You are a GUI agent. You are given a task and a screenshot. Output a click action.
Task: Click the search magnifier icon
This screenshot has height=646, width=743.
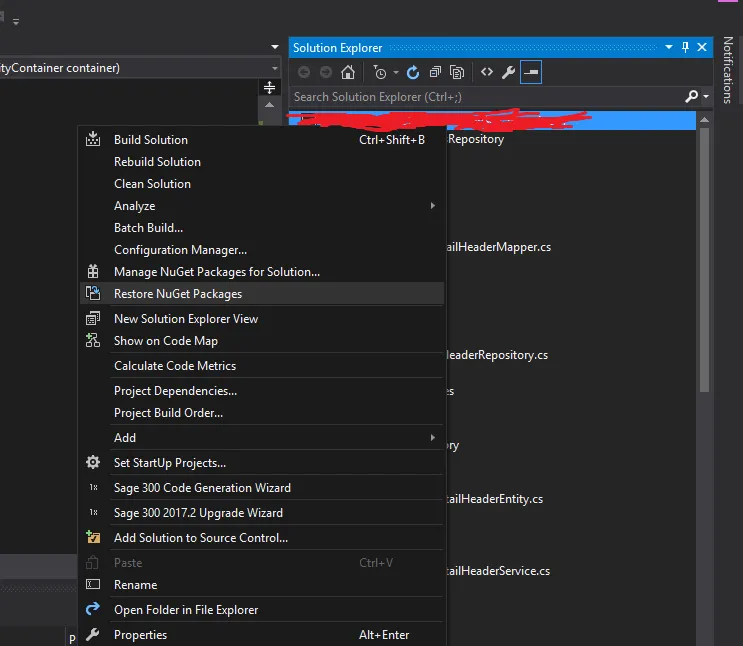[x=691, y=97]
